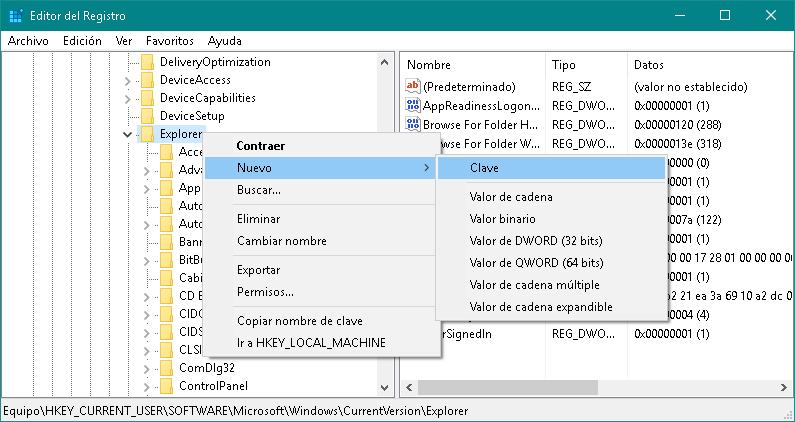Click Permisos... in the context menu

point(265,292)
